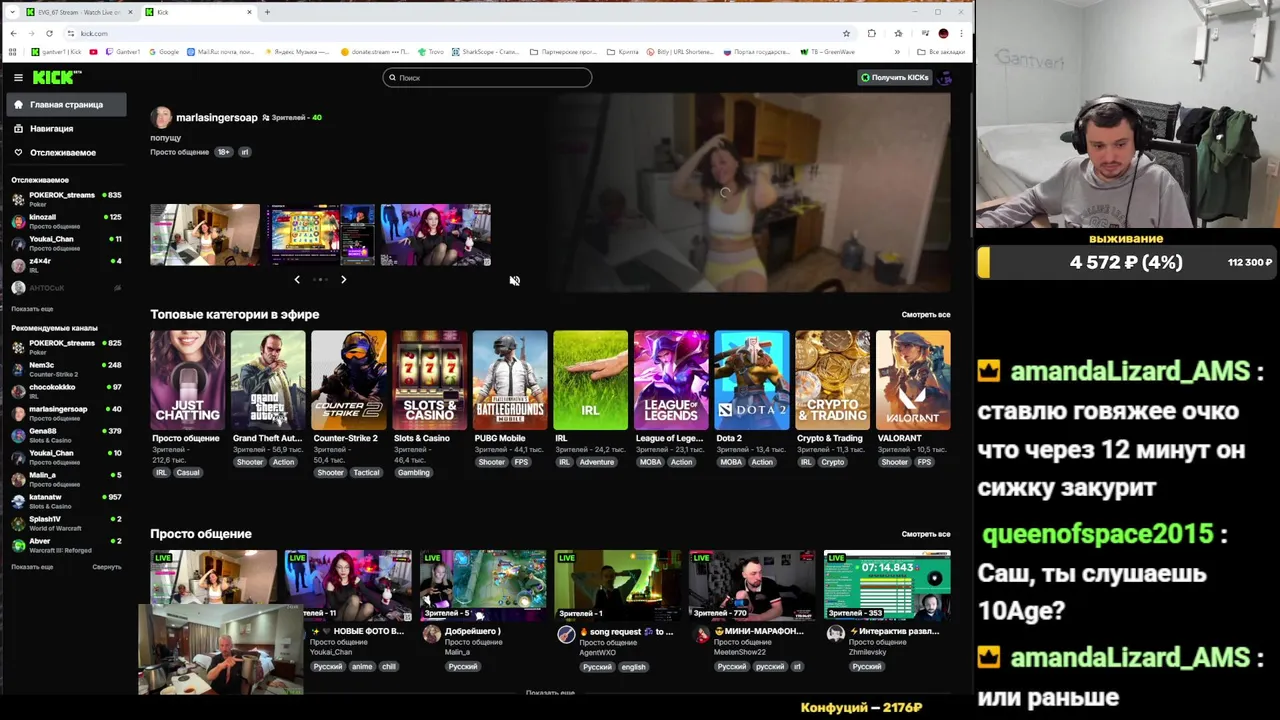
Task: Open АНТОСЫК offline channel in sidebar
Action: [66, 288]
